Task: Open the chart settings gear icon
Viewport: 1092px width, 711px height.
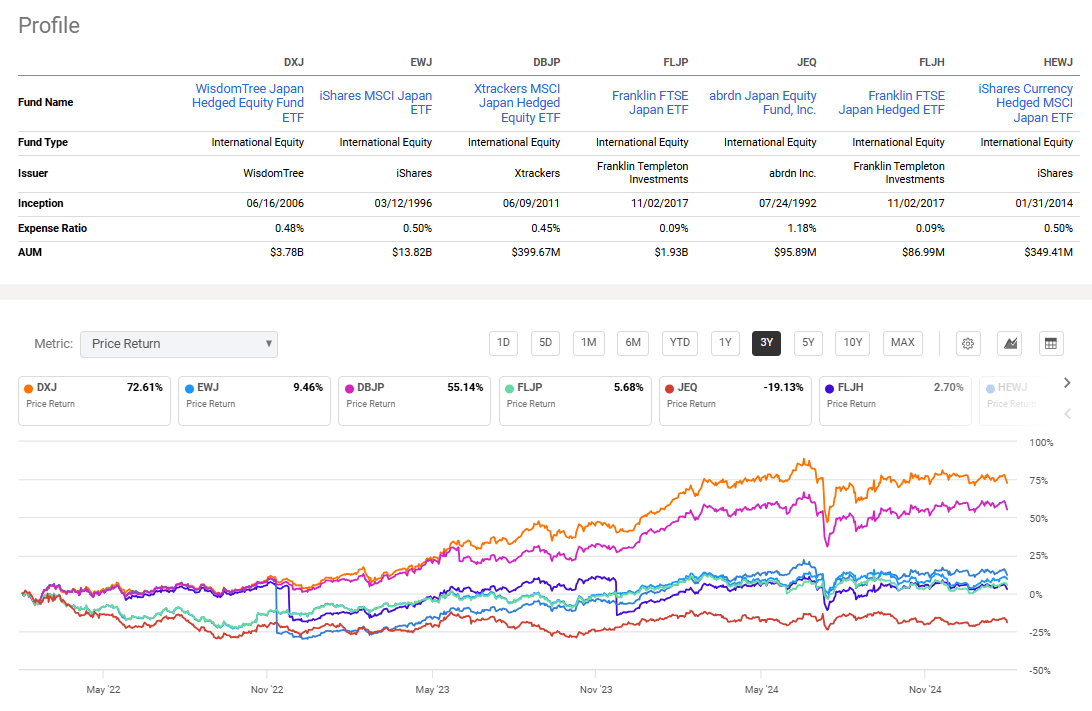Action: point(967,342)
